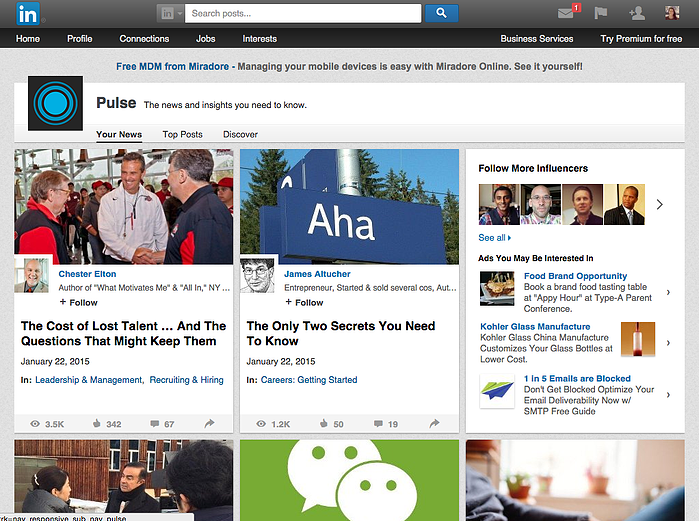Open the Connections menu item
This screenshot has width=699, height=521.
[144, 39]
